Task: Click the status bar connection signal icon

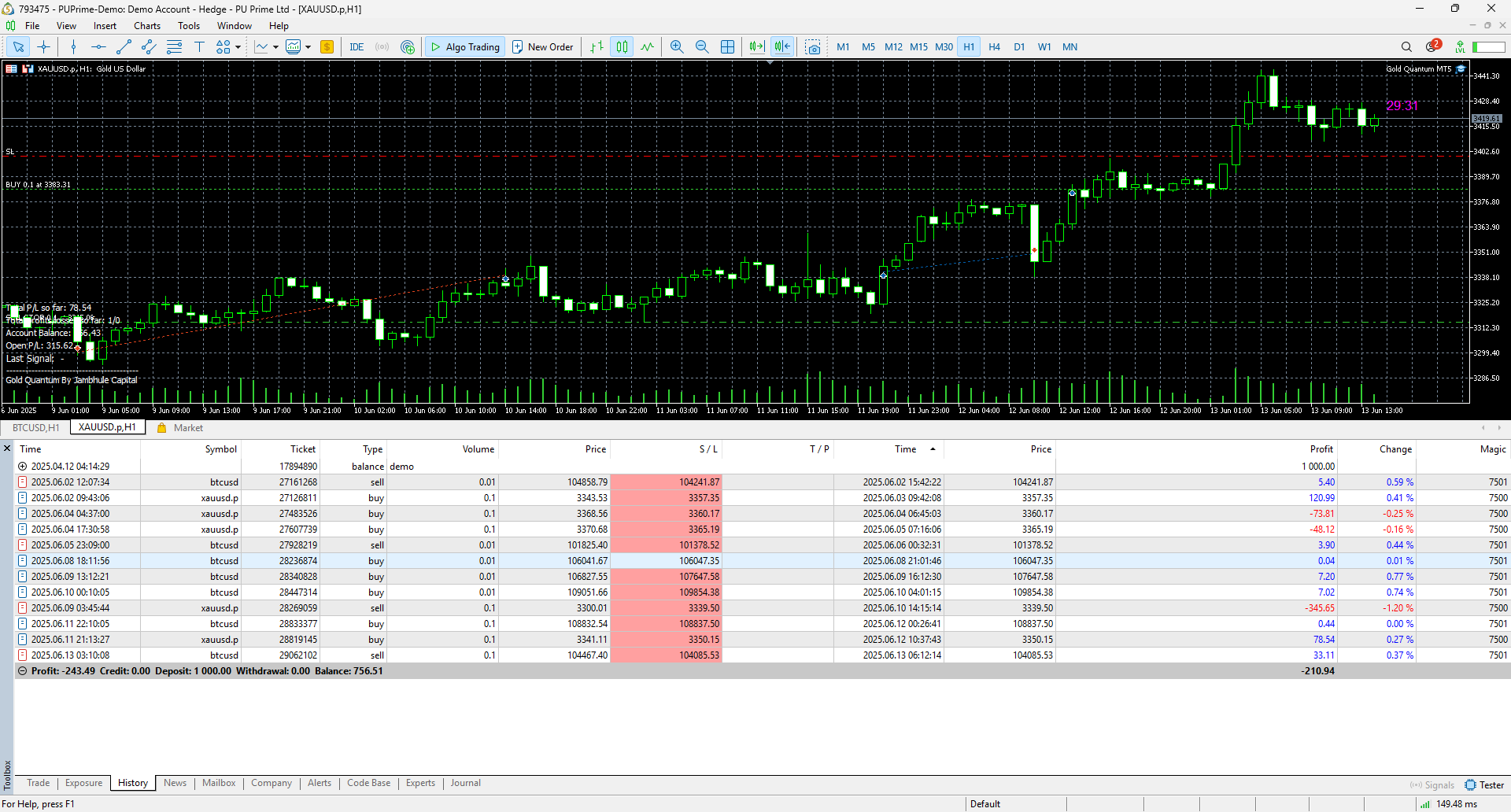Action: [1425, 804]
